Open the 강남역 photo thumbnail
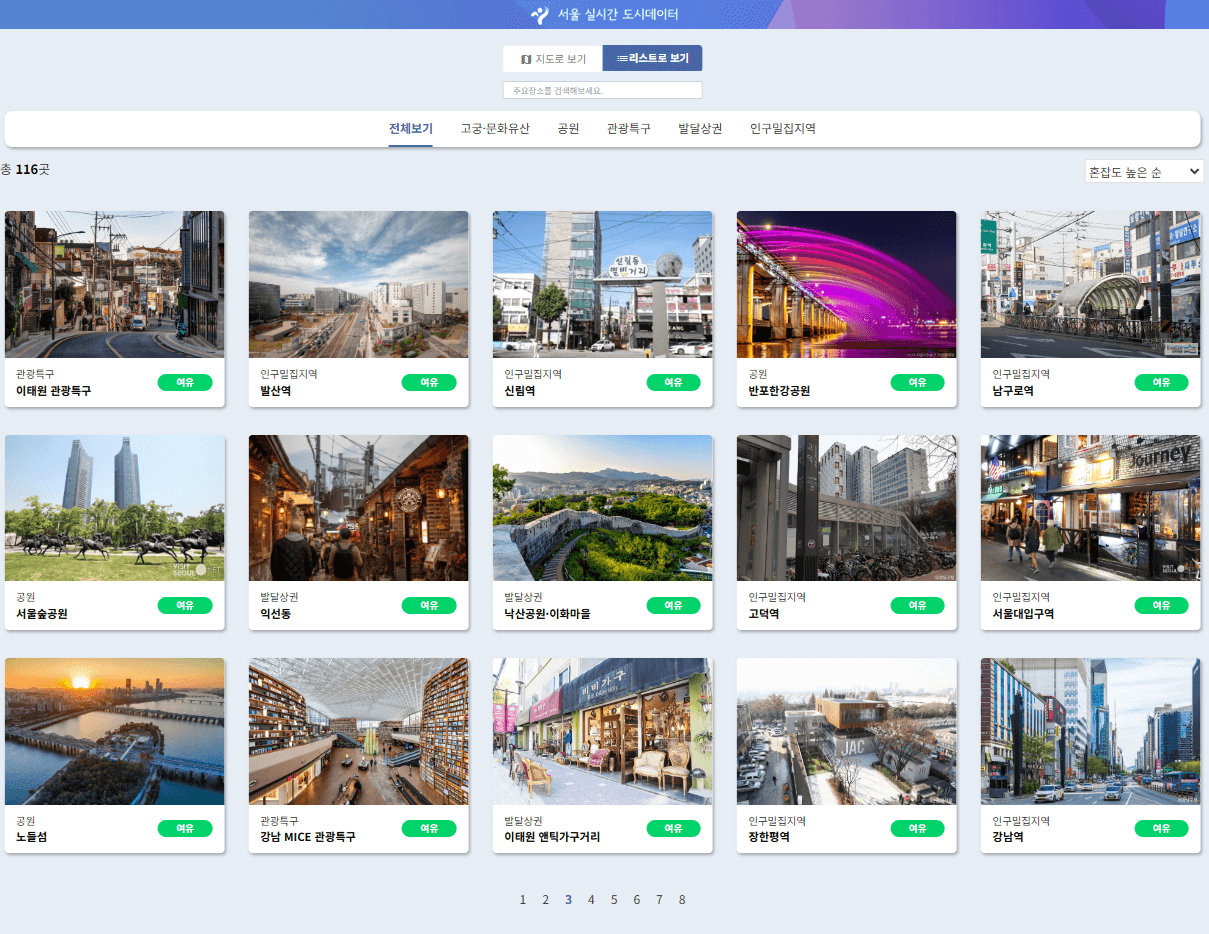Image resolution: width=1209 pixels, height=934 pixels. (1091, 731)
